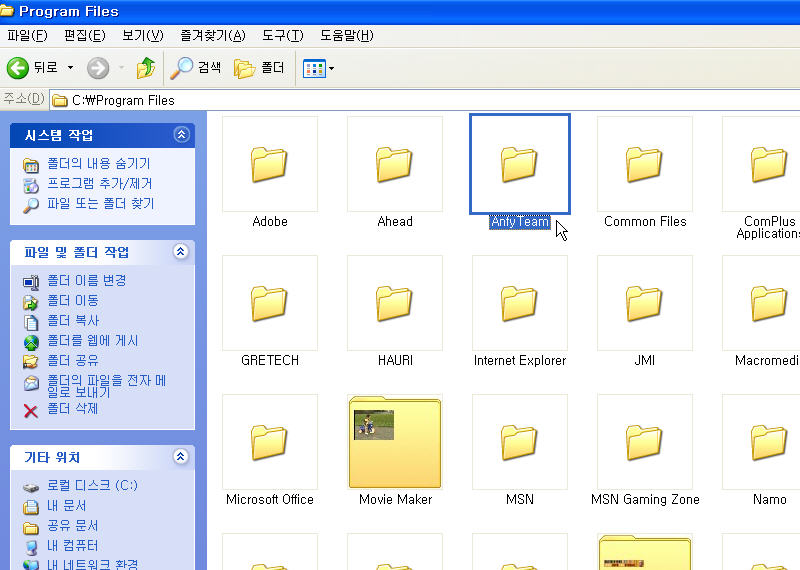
Task: Click 폴더 삭제 link
Action: coord(72,408)
